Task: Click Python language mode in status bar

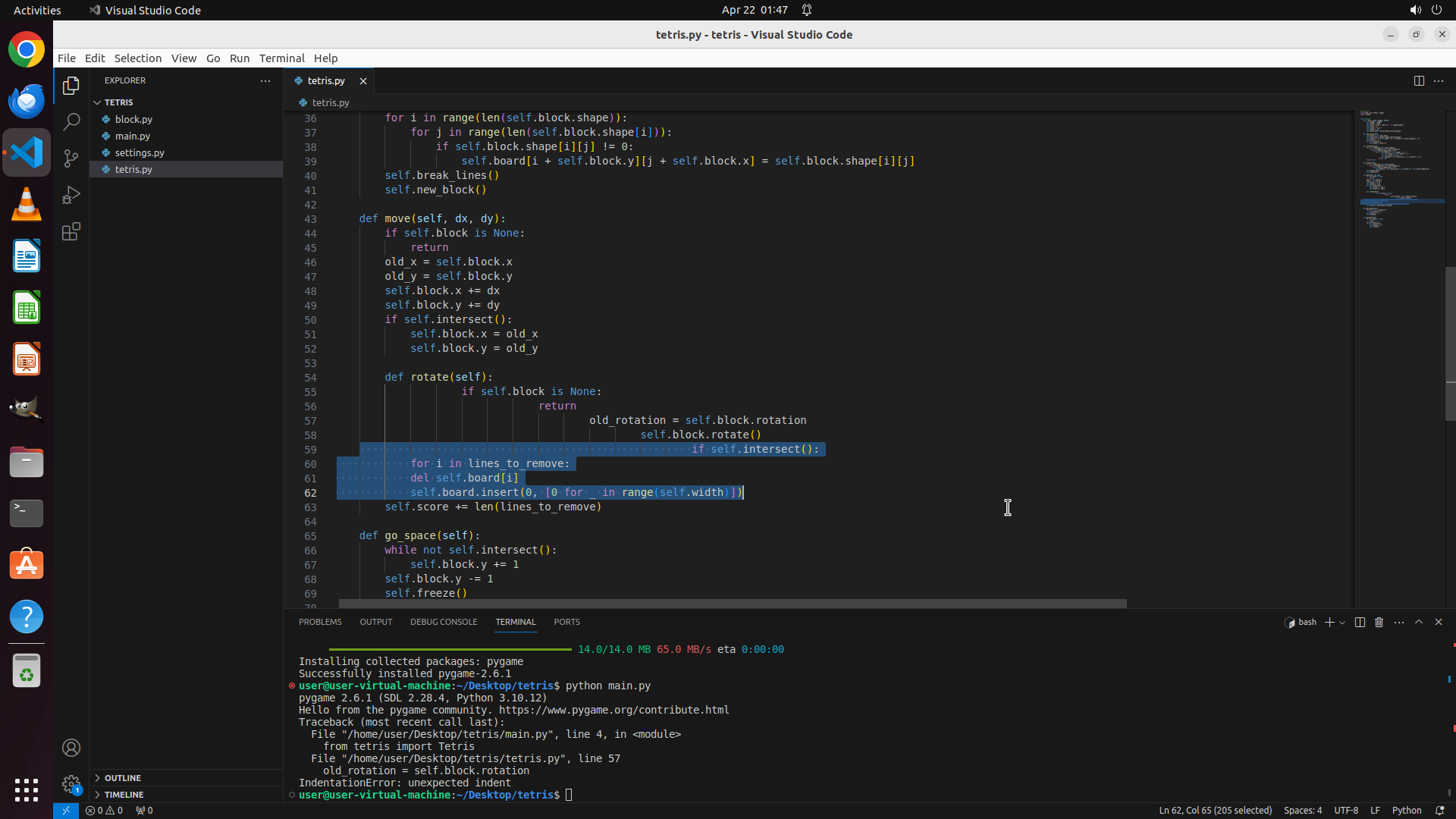Action: [1406, 810]
